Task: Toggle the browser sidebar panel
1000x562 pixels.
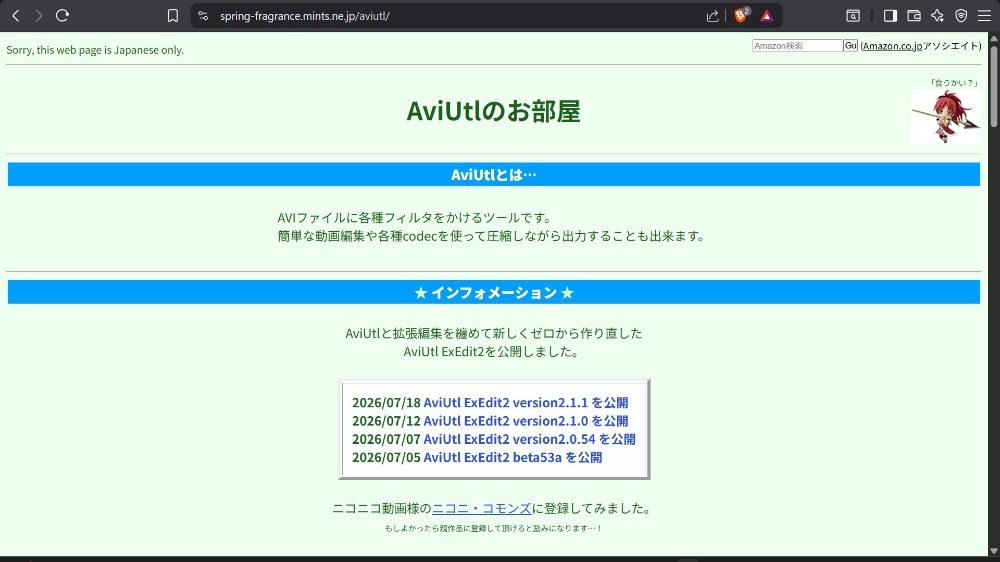Action: click(x=890, y=16)
